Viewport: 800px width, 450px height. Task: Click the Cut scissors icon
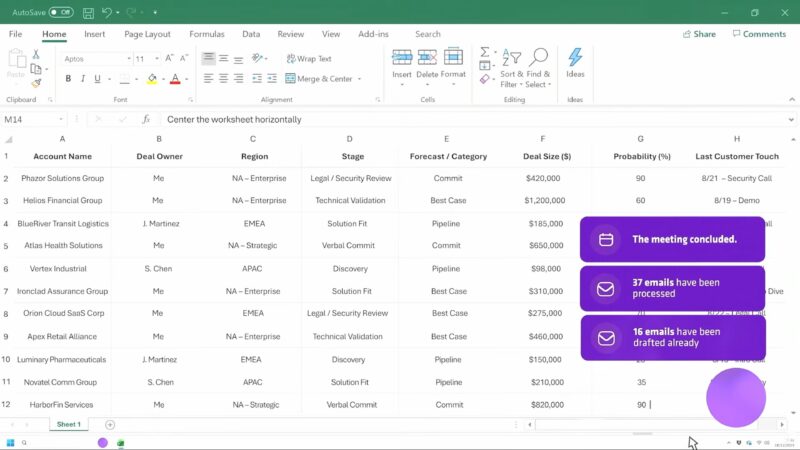[x=36, y=54]
